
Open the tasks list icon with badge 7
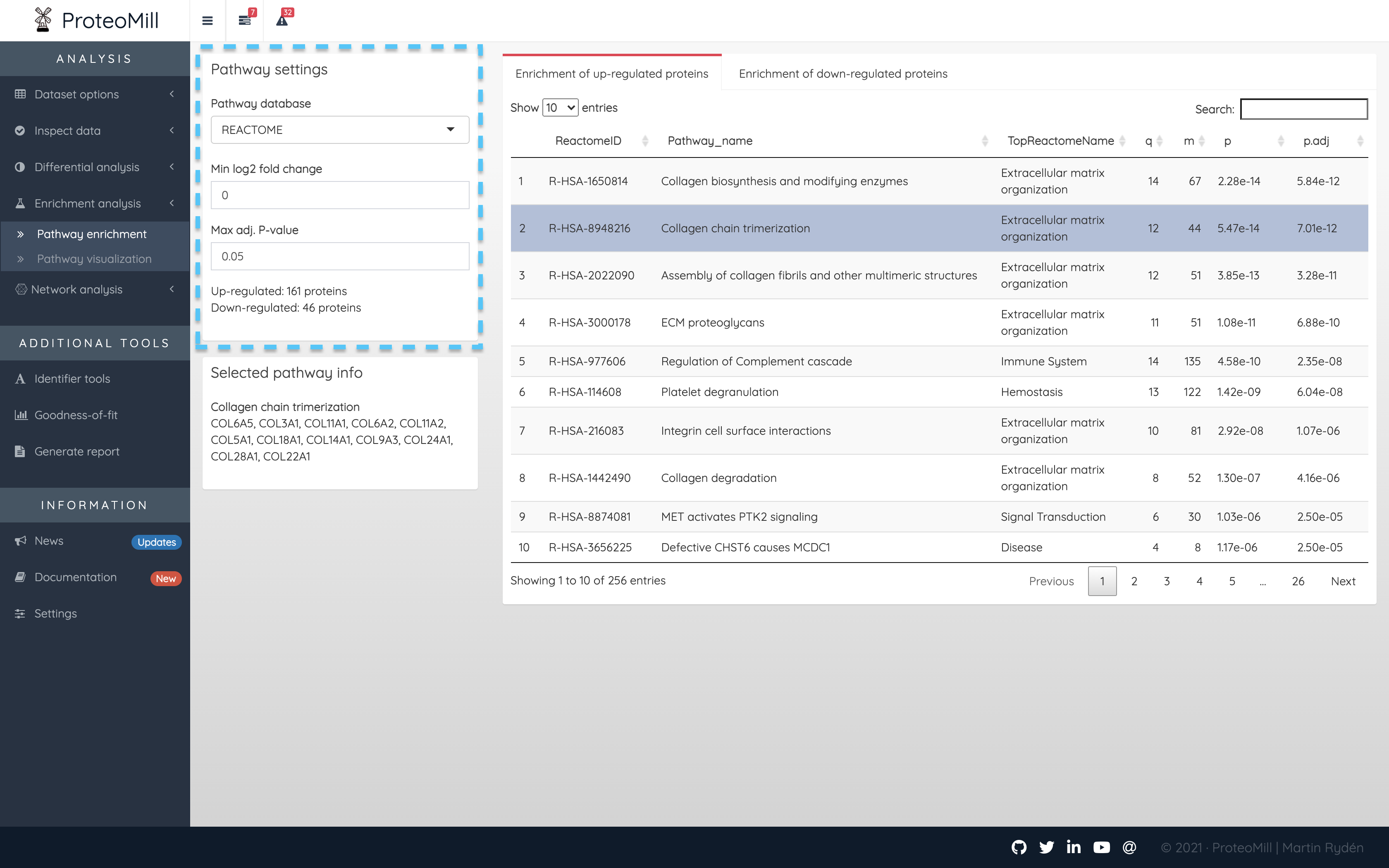[x=245, y=21]
